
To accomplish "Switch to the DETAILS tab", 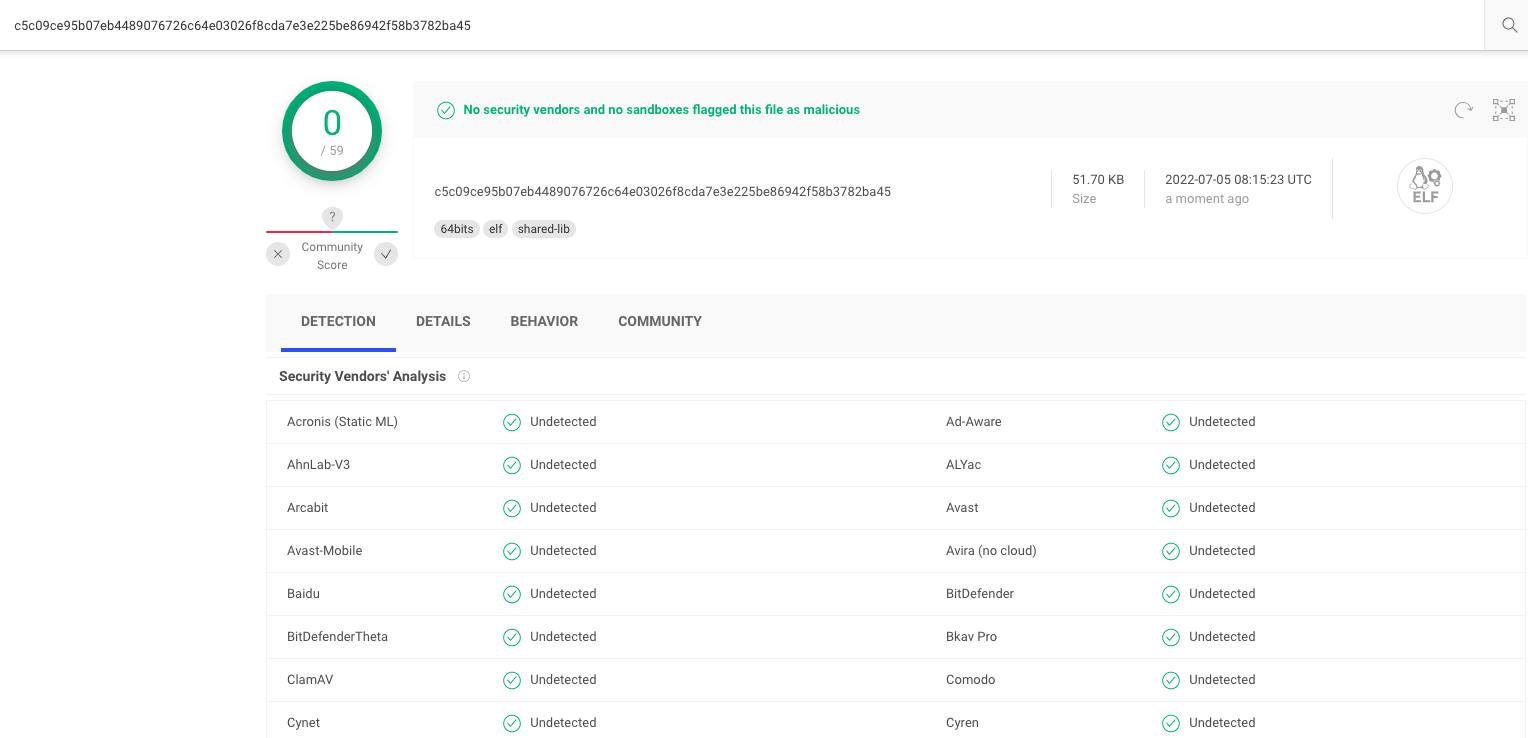I will point(443,321).
